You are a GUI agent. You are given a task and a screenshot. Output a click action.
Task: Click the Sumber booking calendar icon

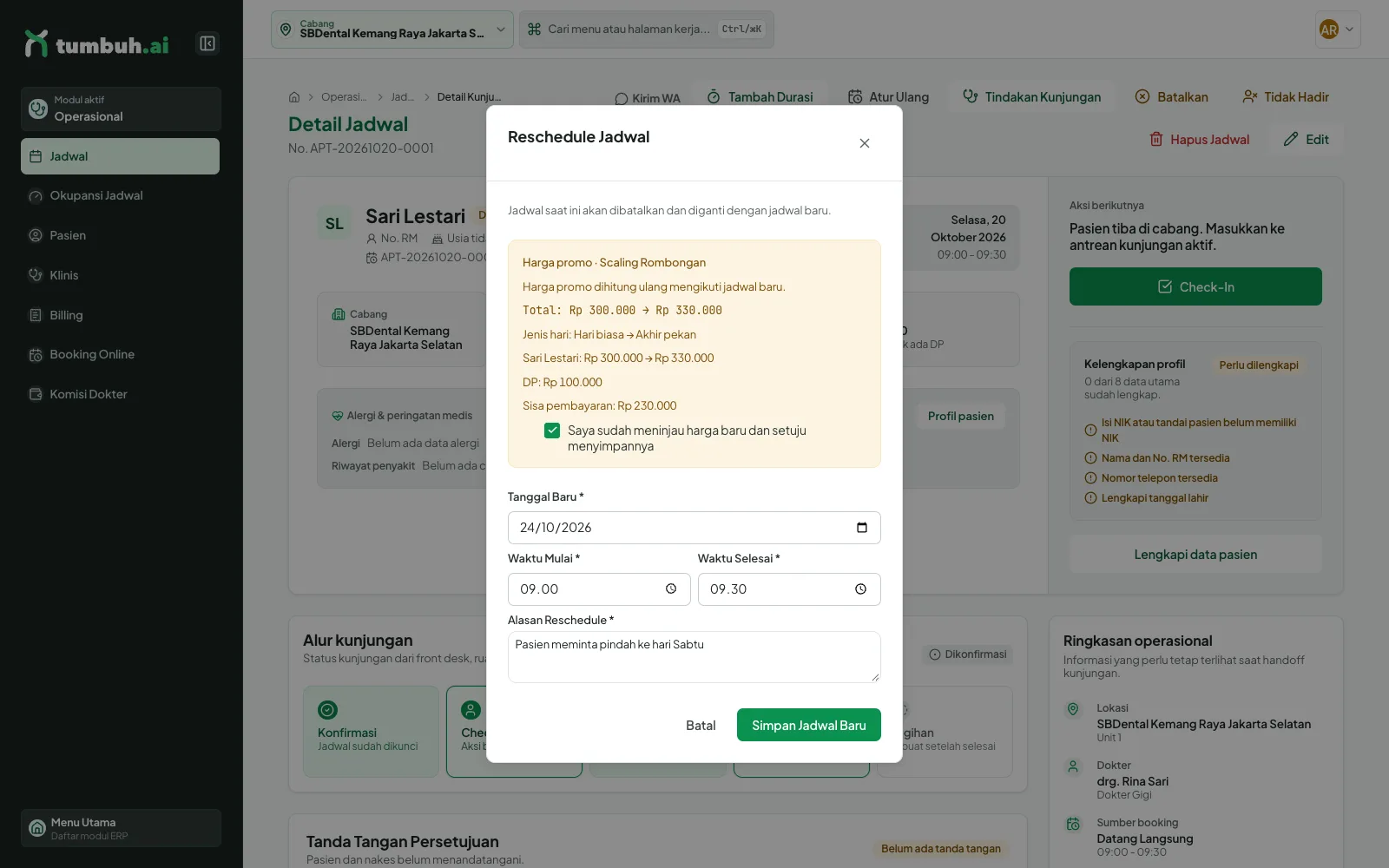click(1073, 824)
